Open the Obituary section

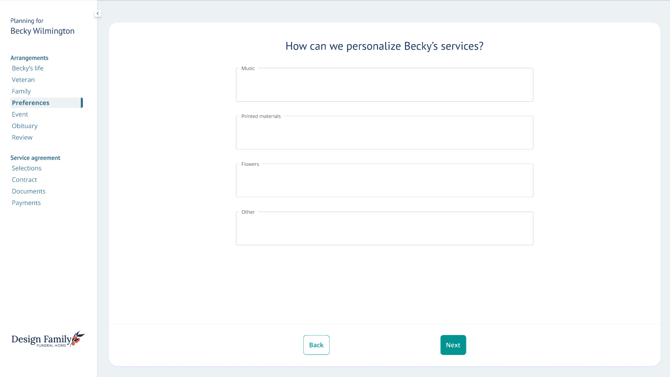[x=24, y=126]
